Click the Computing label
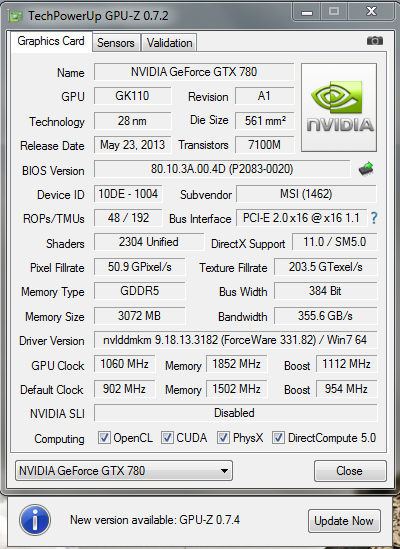This screenshot has height=549, width=400. (x=59, y=439)
